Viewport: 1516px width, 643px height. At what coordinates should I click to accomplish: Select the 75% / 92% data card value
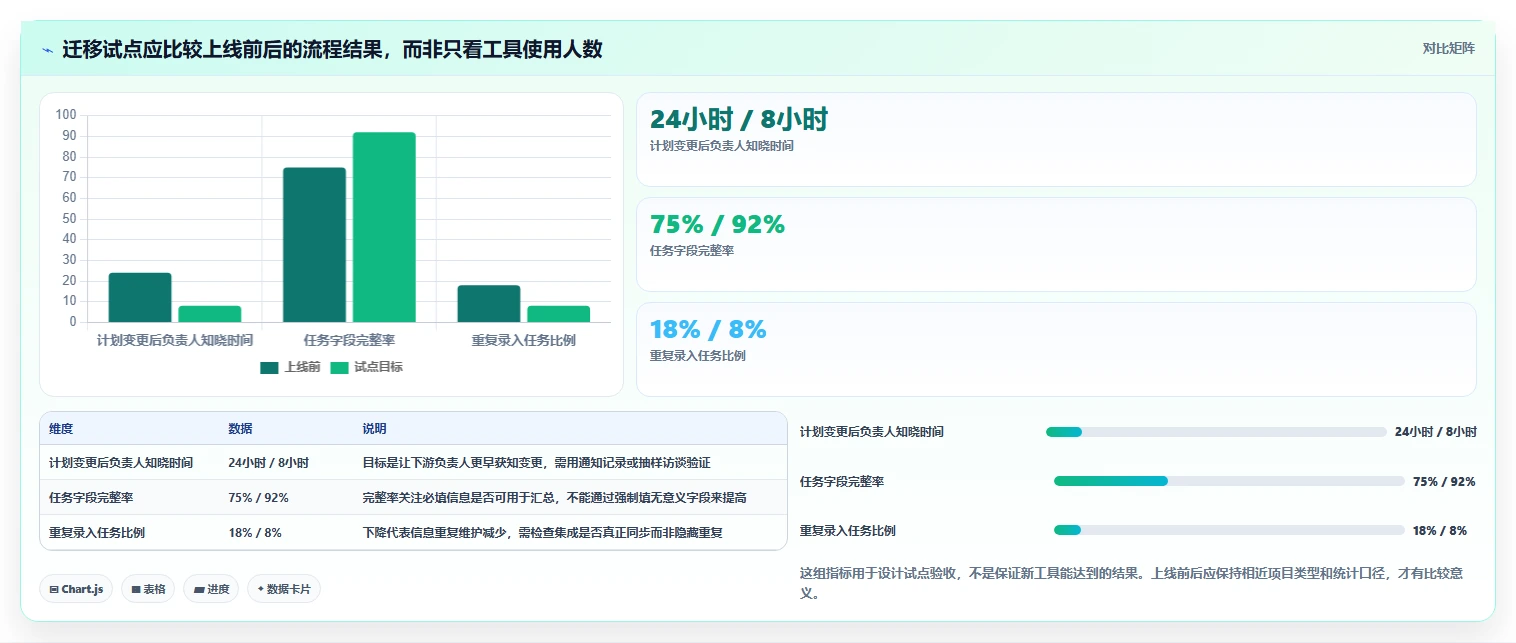(717, 225)
